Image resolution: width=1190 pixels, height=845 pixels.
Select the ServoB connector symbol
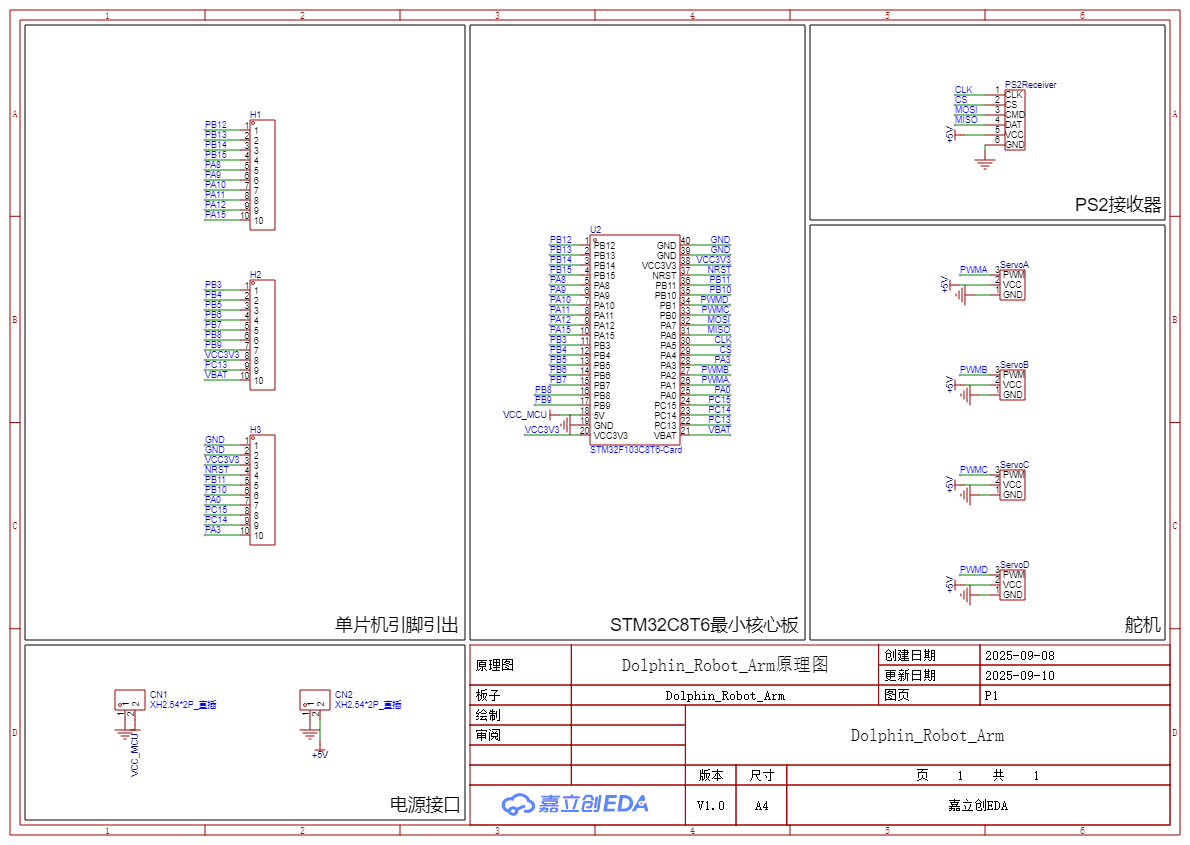tap(1012, 385)
